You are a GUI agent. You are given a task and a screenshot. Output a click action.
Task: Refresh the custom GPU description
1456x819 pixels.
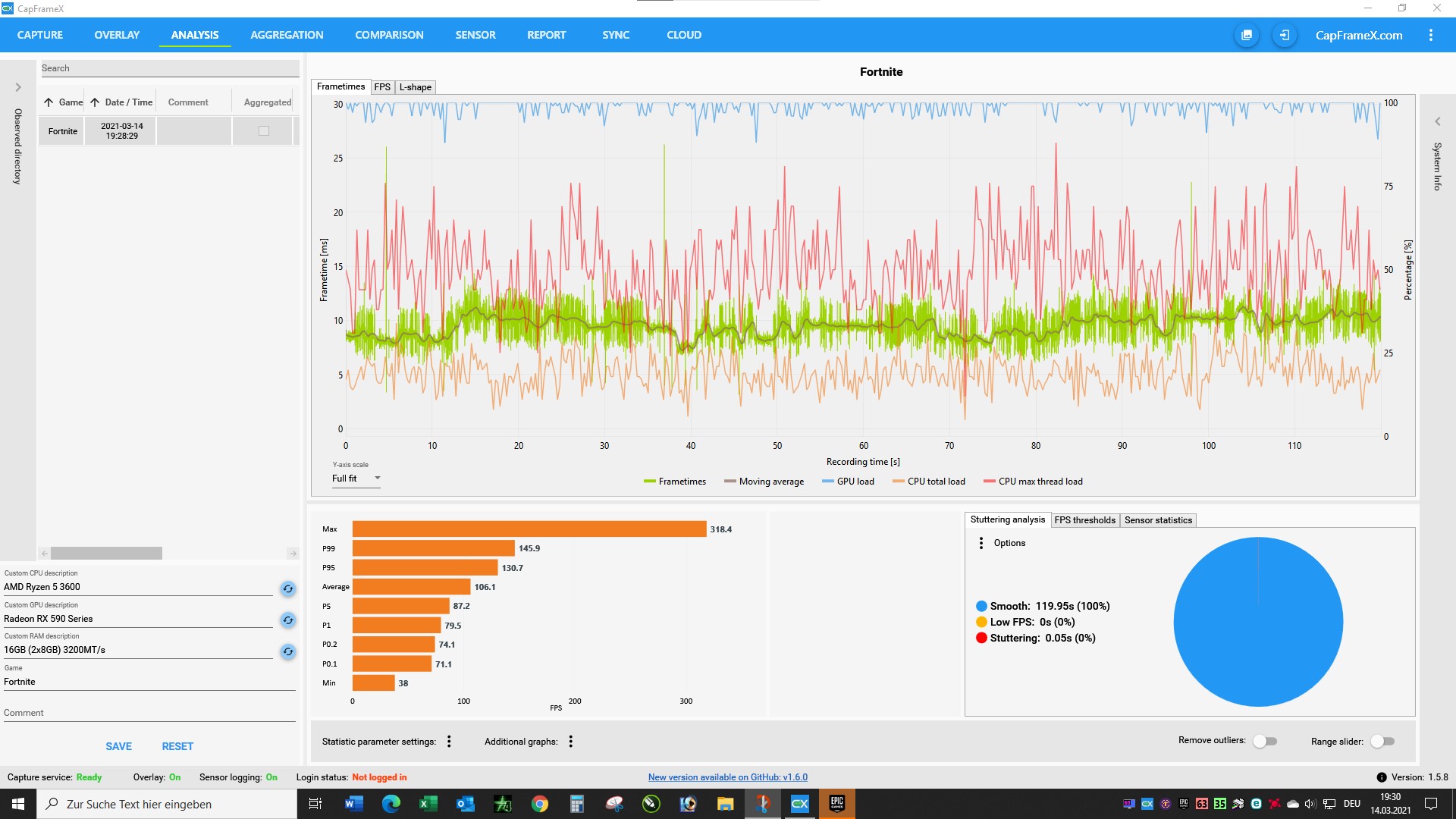(x=287, y=620)
